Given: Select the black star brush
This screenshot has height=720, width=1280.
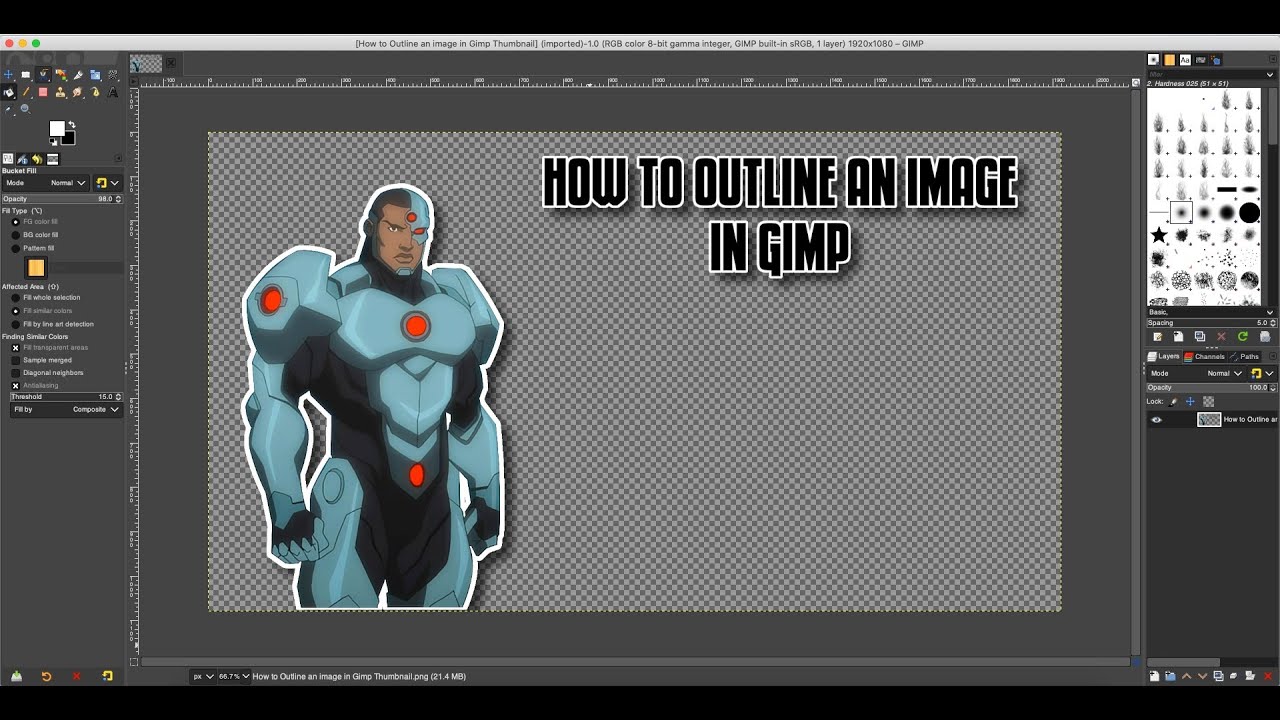Looking at the screenshot, I should 1159,235.
